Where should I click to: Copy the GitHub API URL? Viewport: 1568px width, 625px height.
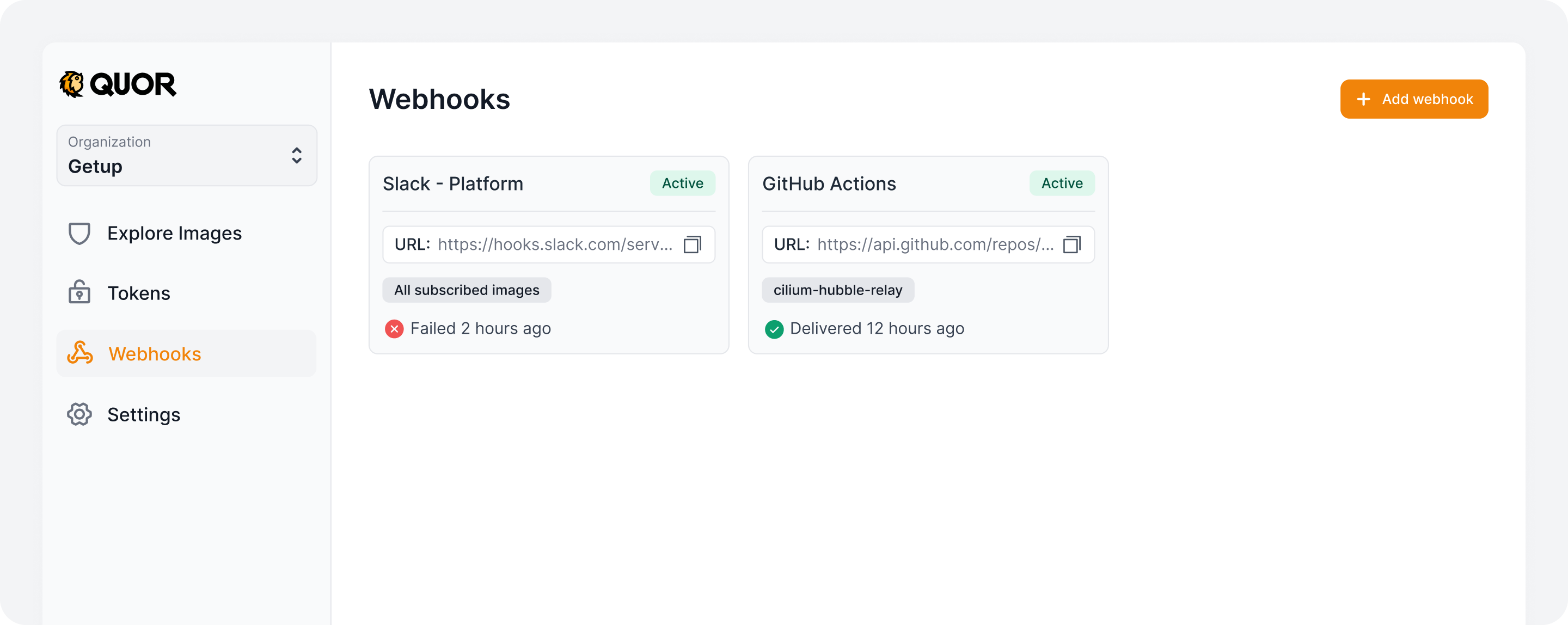[x=1072, y=244]
